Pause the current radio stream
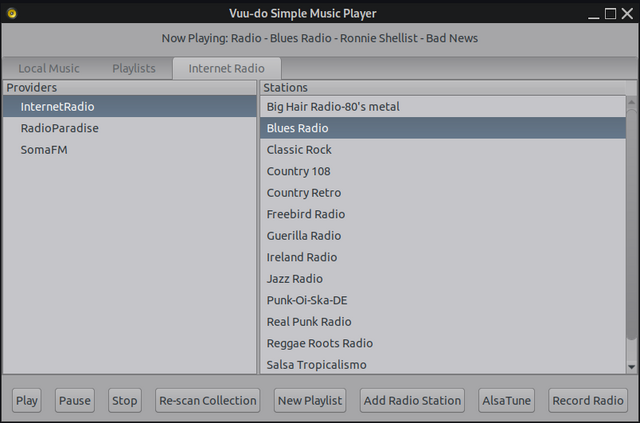Viewport: 640px width, 423px height. pos(75,400)
